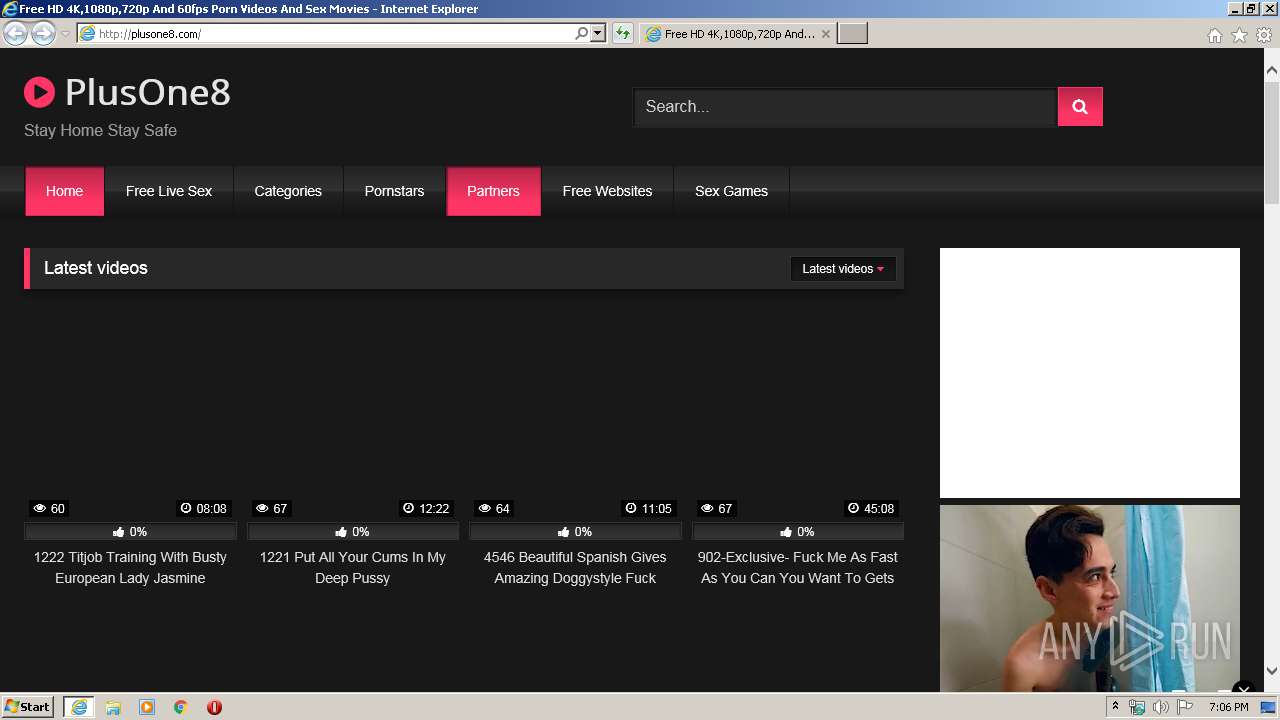Click the first video thumbnail with 08:08 duration
The height and width of the screenshot is (720, 1280).
coord(130,410)
